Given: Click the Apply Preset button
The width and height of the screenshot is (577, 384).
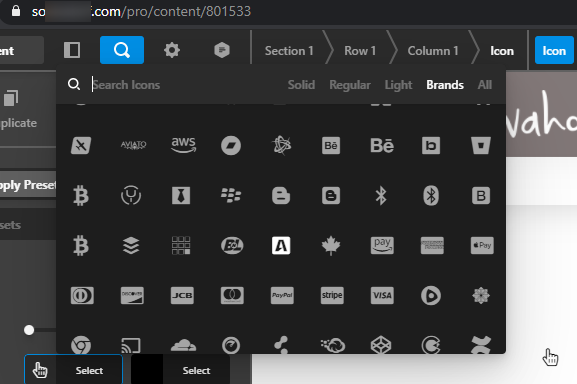Looking at the screenshot, I should 28,184.
